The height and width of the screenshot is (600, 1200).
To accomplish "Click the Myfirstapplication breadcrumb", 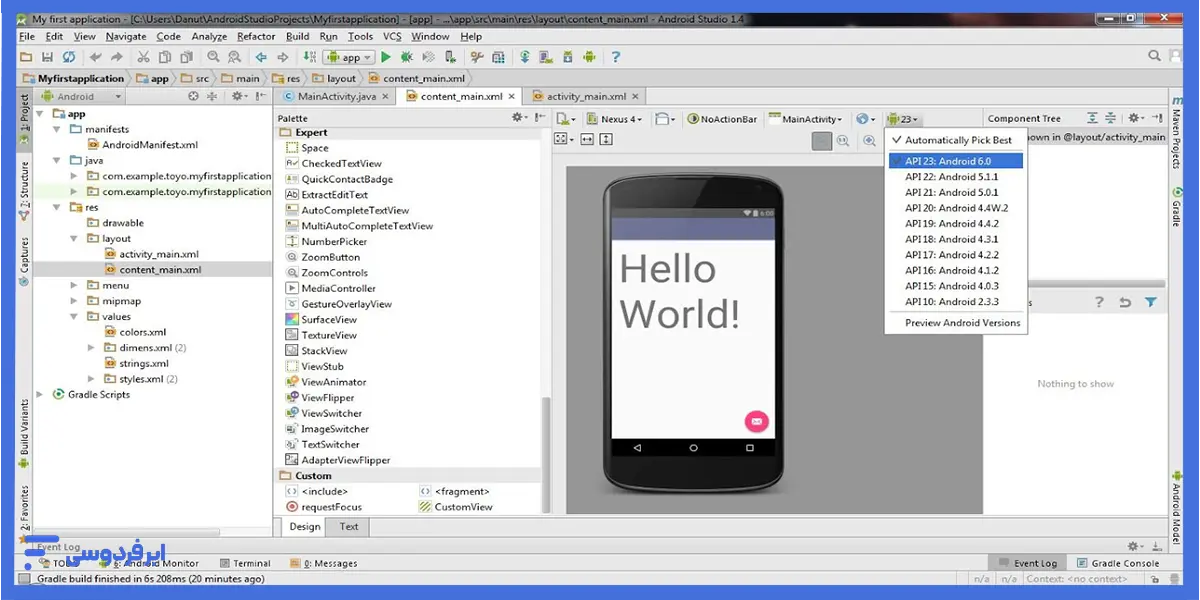I will [74, 78].
